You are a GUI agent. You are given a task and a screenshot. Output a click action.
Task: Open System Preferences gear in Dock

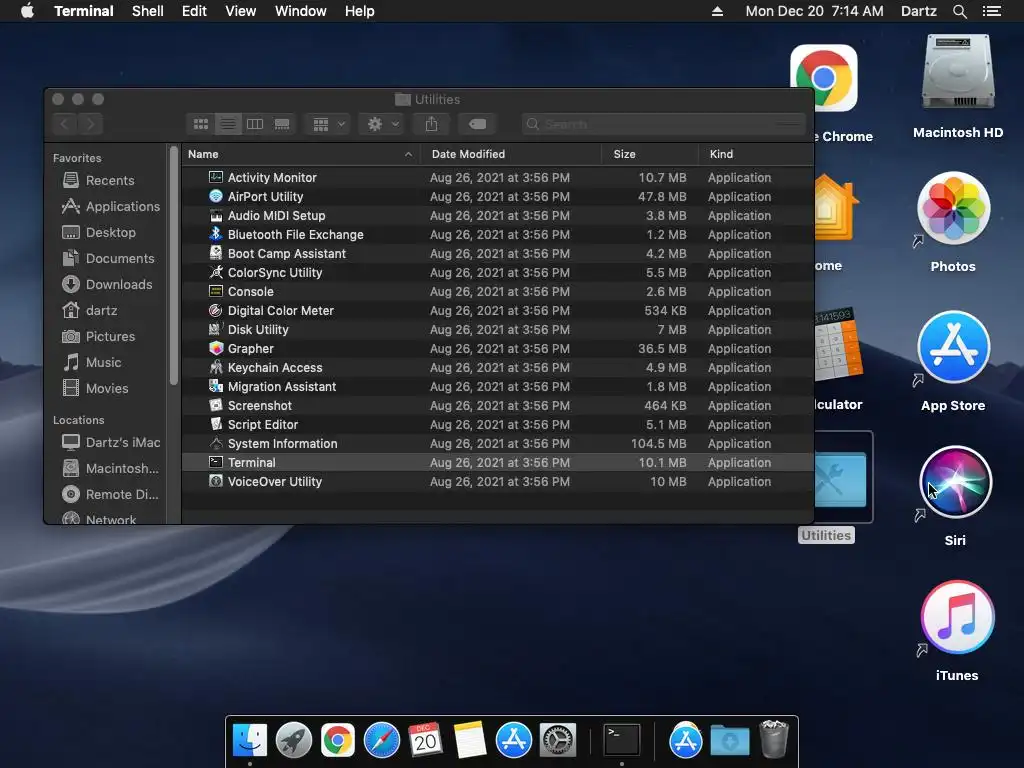pyautogui.click(x=557, y=741)
